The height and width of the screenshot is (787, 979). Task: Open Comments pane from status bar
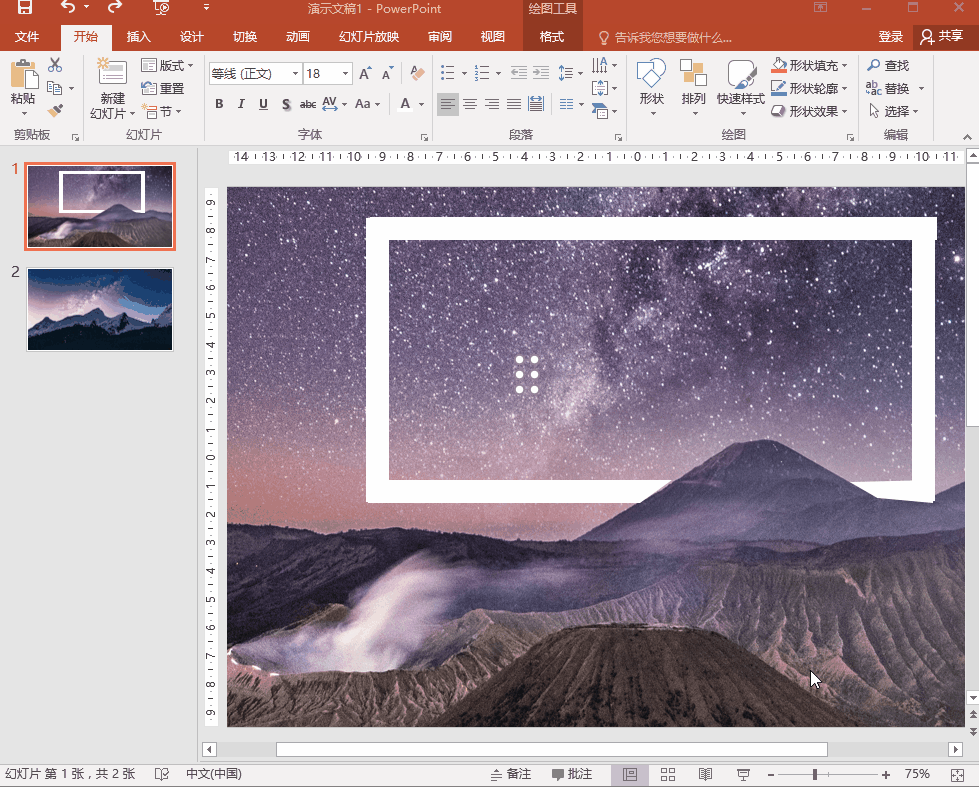coord(572,775)
